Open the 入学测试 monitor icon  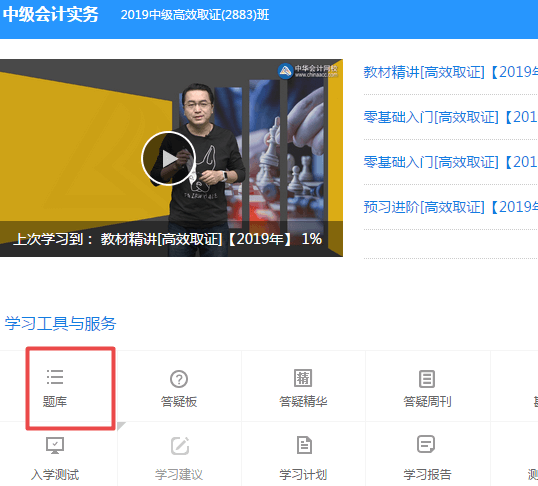click(55, 445)
